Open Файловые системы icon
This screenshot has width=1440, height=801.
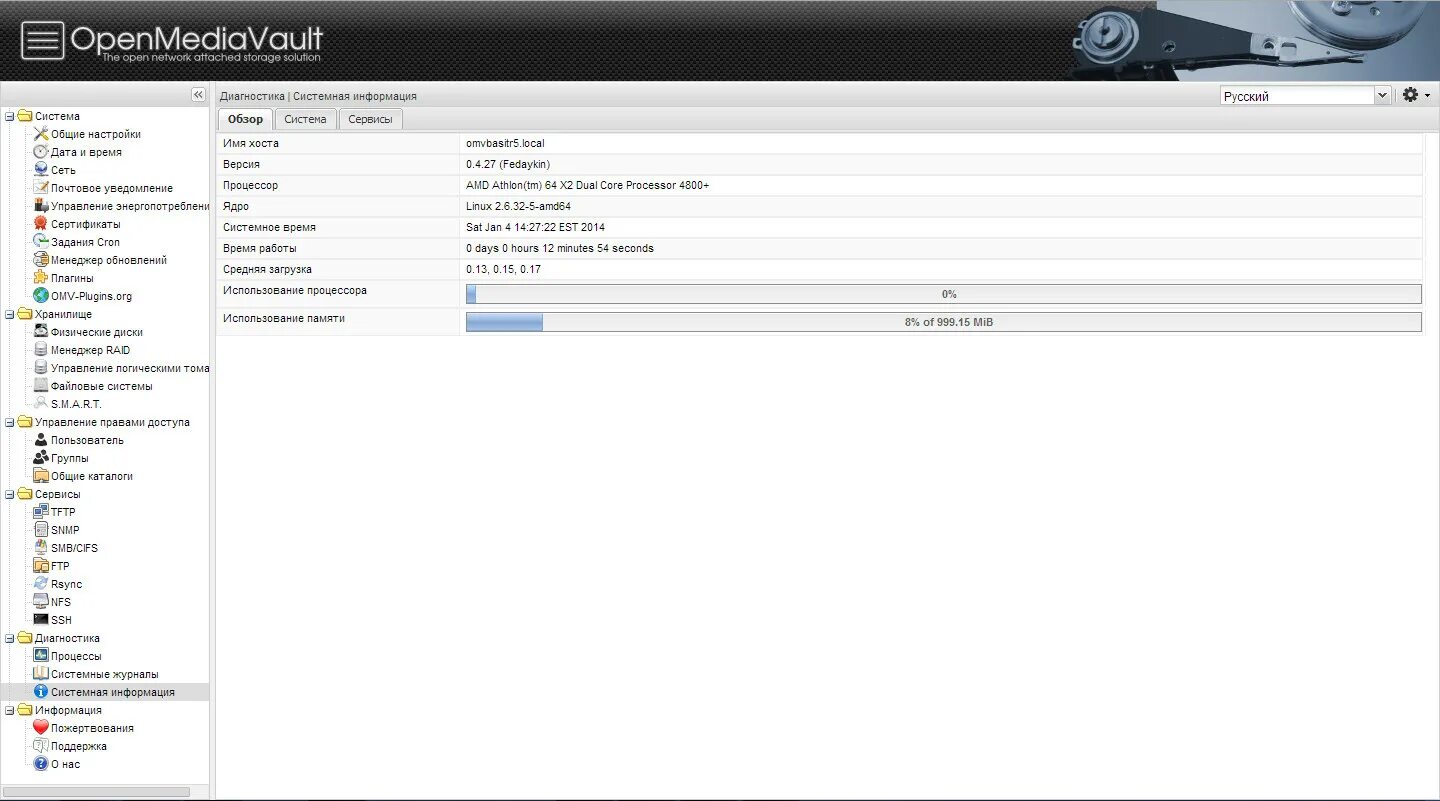[x=41, y=386]
